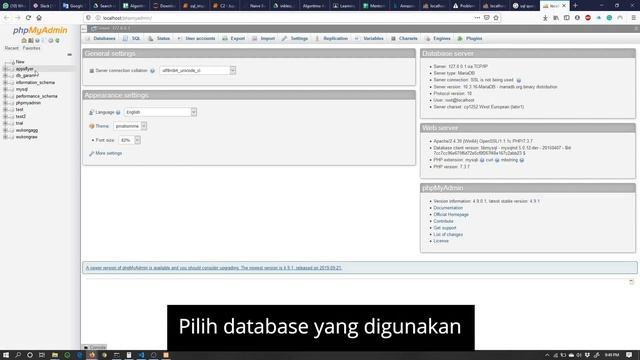Open the Engines tab

pyautogui.click(x=438, y=38)
